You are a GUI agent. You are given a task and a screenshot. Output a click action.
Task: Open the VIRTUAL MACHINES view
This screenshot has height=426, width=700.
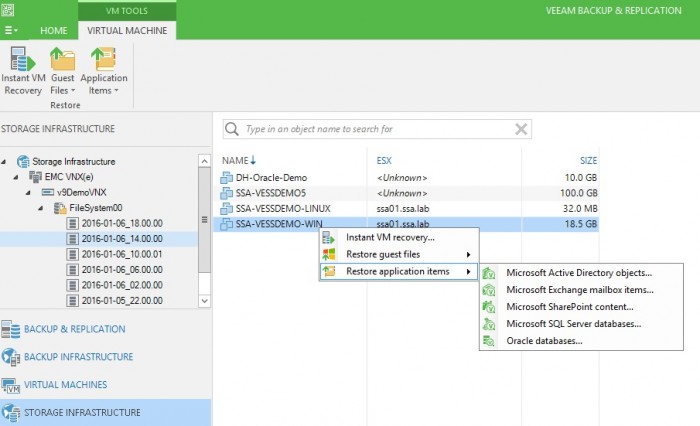point(66,384)
